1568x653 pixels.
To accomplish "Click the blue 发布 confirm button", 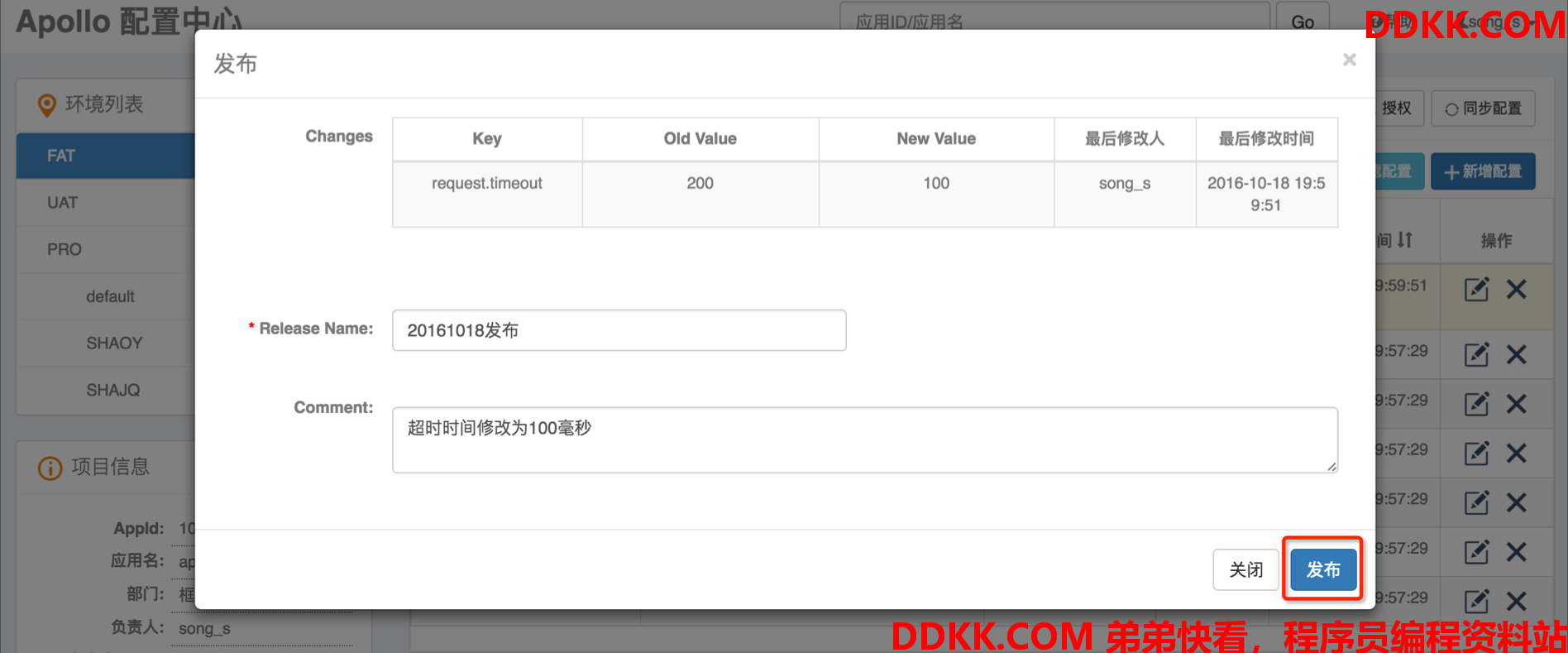I will coord(1323,569).
